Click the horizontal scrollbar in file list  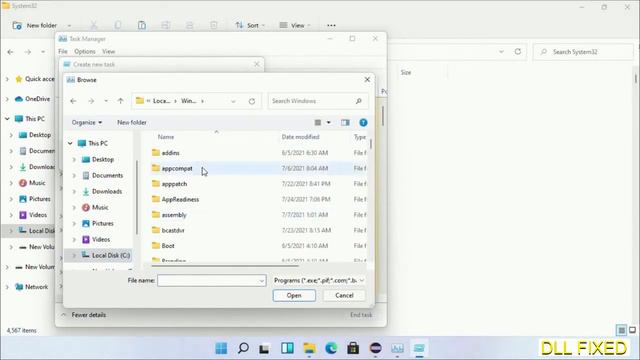point(224,266)
